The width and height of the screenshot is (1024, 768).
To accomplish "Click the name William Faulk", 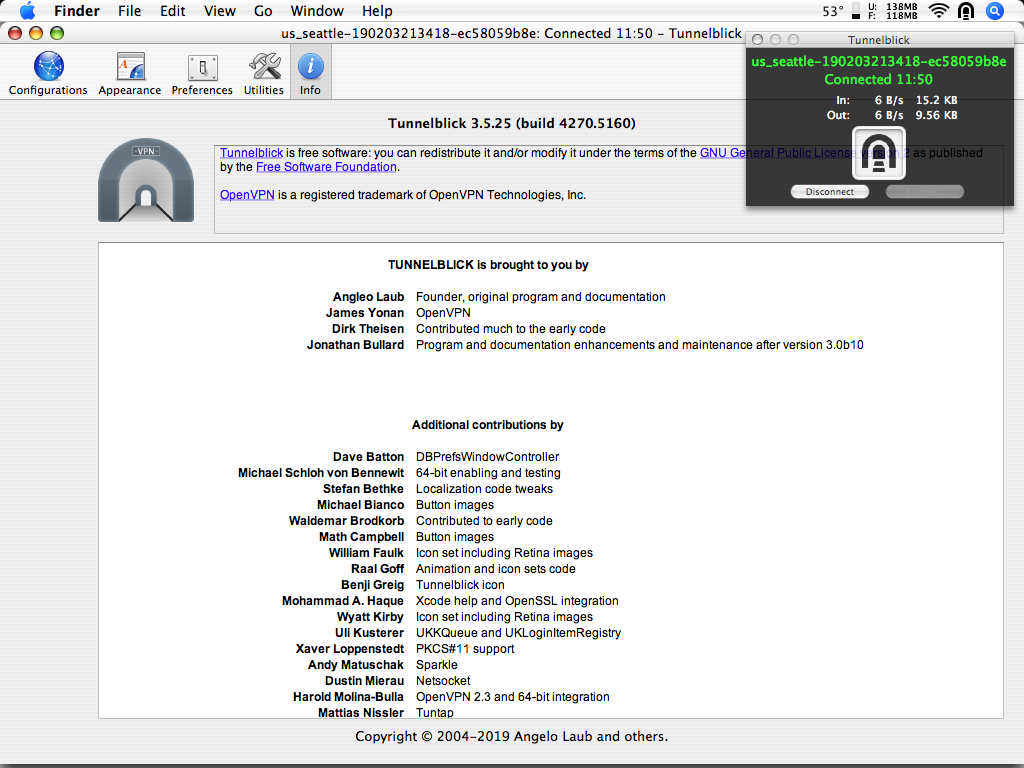I will point(366,552).
